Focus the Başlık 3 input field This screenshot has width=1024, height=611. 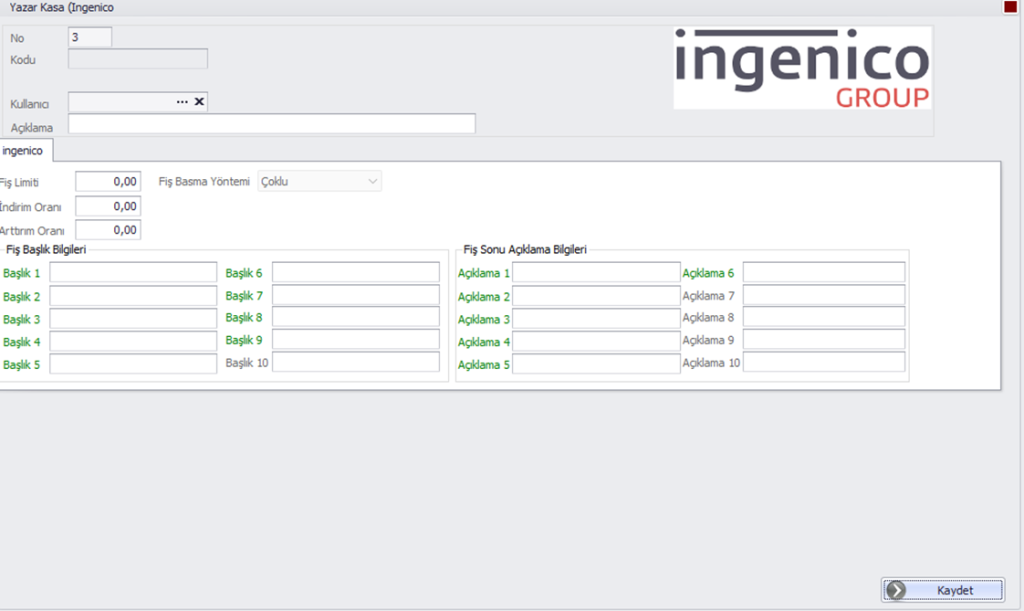pyautogui.click(x=133, y=319)
